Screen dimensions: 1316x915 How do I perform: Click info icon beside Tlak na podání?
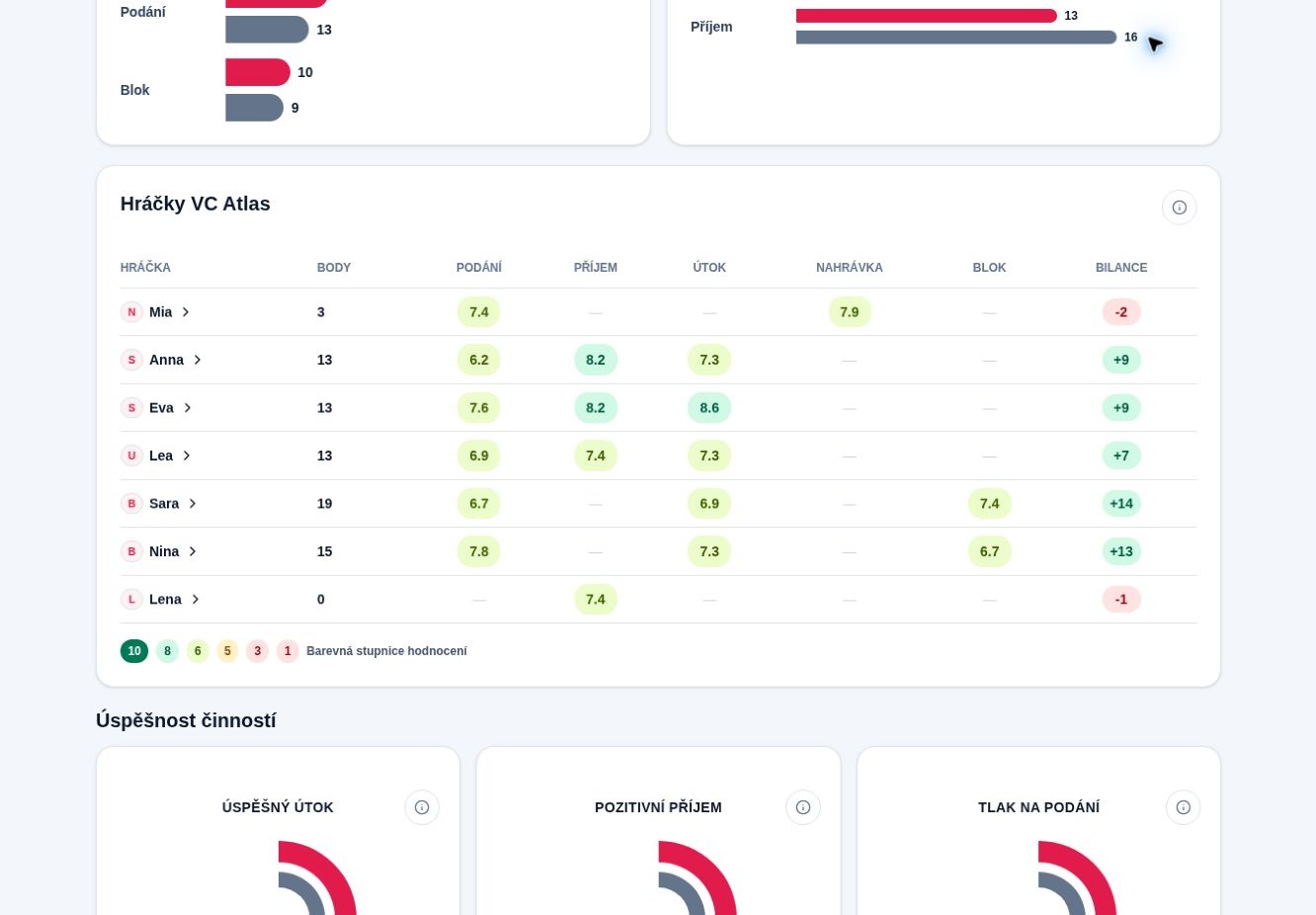1184,807
